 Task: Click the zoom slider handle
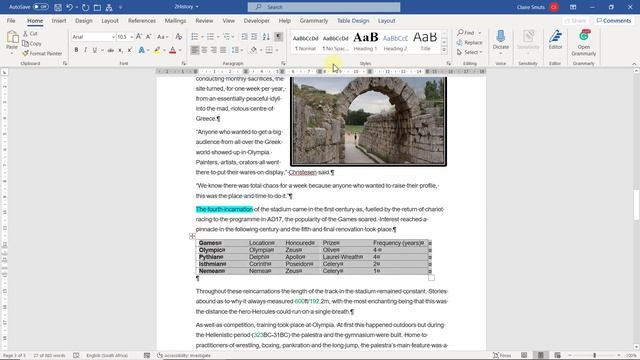[x=595, y=356]
